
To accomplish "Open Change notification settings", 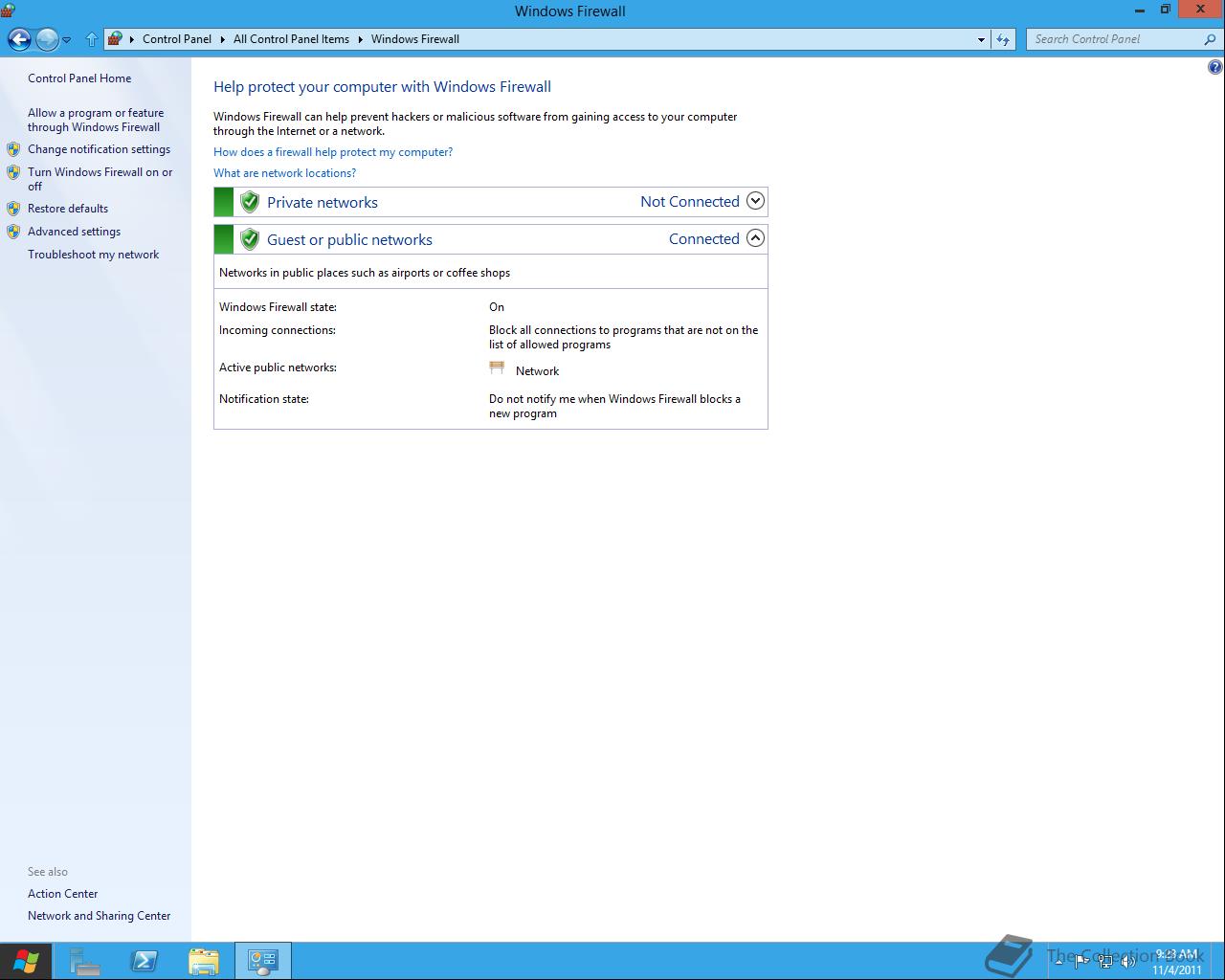I will click(x=99, y=149).
